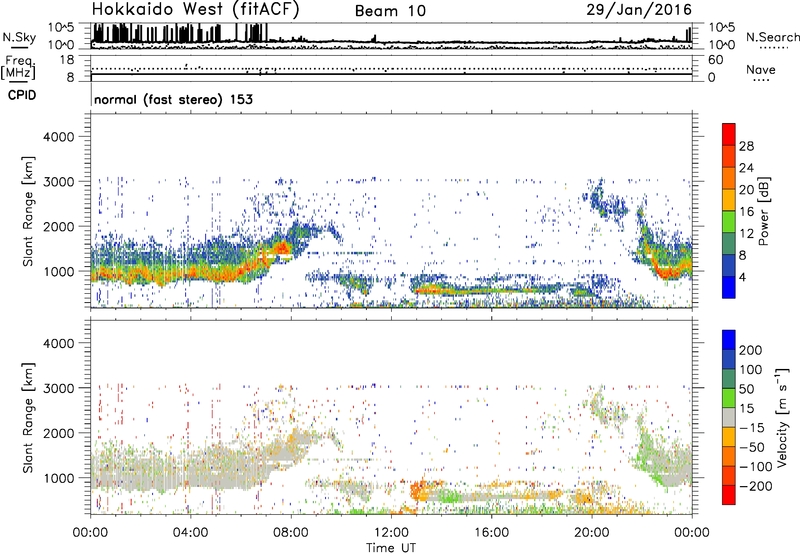Image resolution: width=800 pixels, height=554 pixels.
Task: Click the '4' Power colorbar label
Action: click(742, 277)
